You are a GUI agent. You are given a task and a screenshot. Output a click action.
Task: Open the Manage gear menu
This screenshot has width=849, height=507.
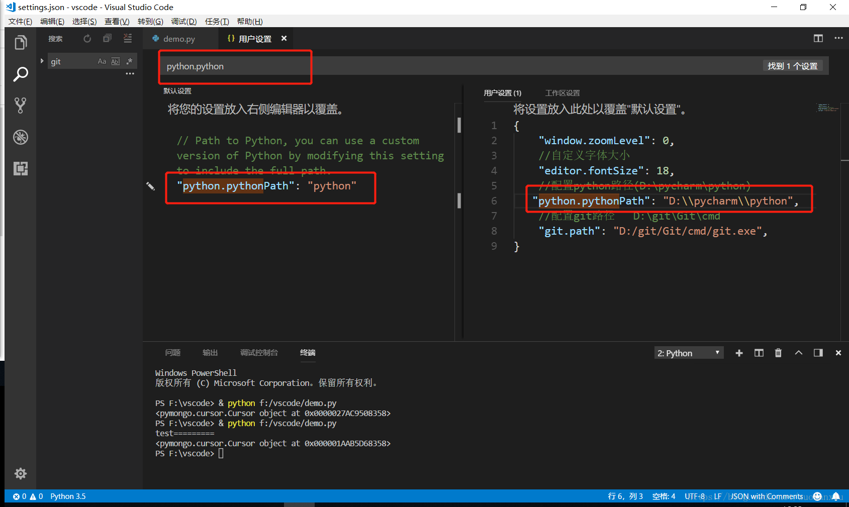21,473
